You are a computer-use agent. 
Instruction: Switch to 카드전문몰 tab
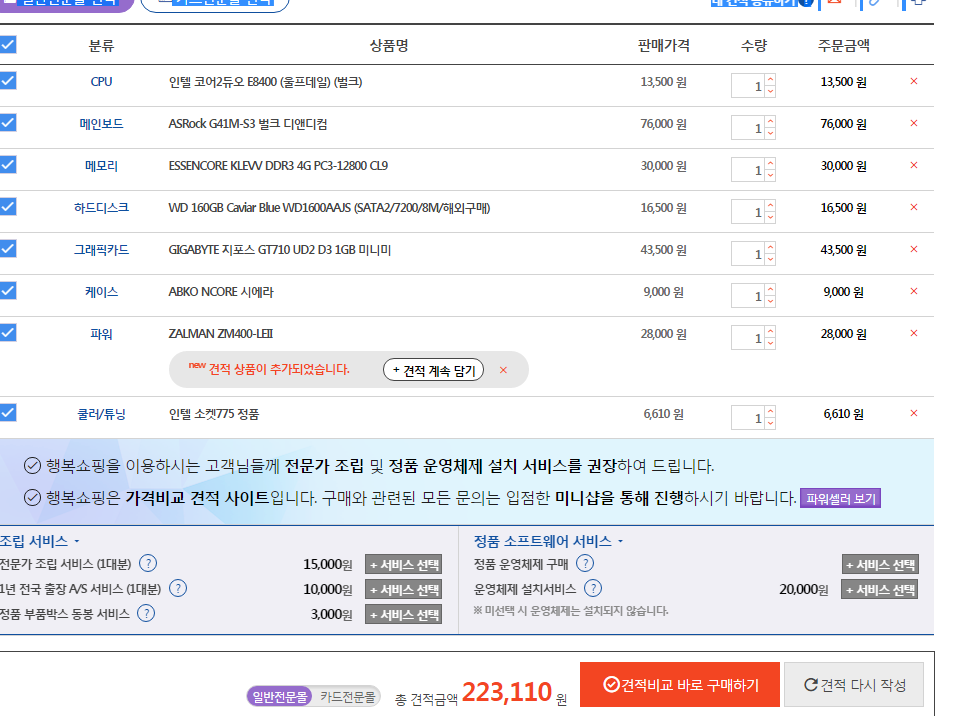coord(347,697)
